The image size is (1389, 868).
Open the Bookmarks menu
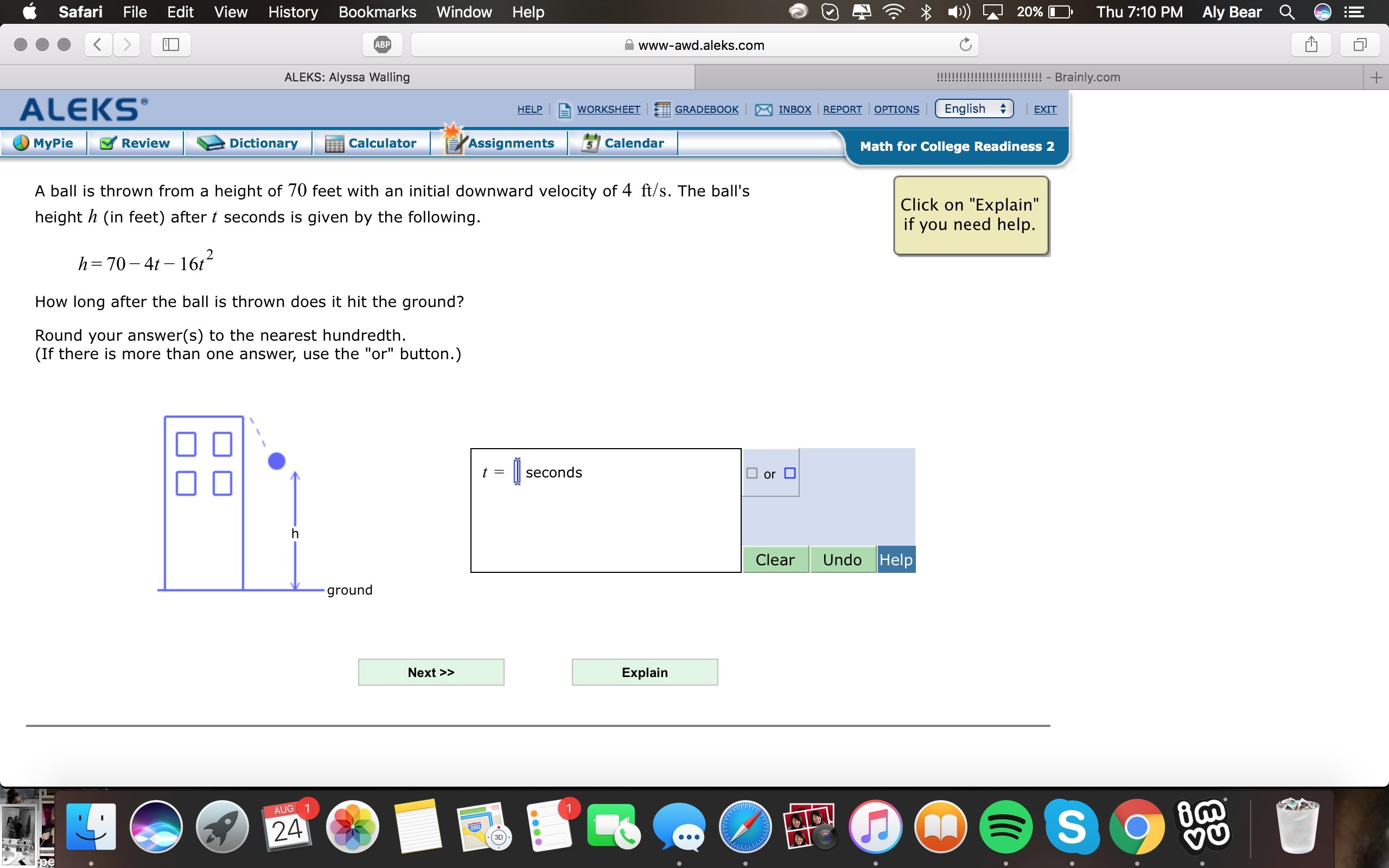point(377,12)
